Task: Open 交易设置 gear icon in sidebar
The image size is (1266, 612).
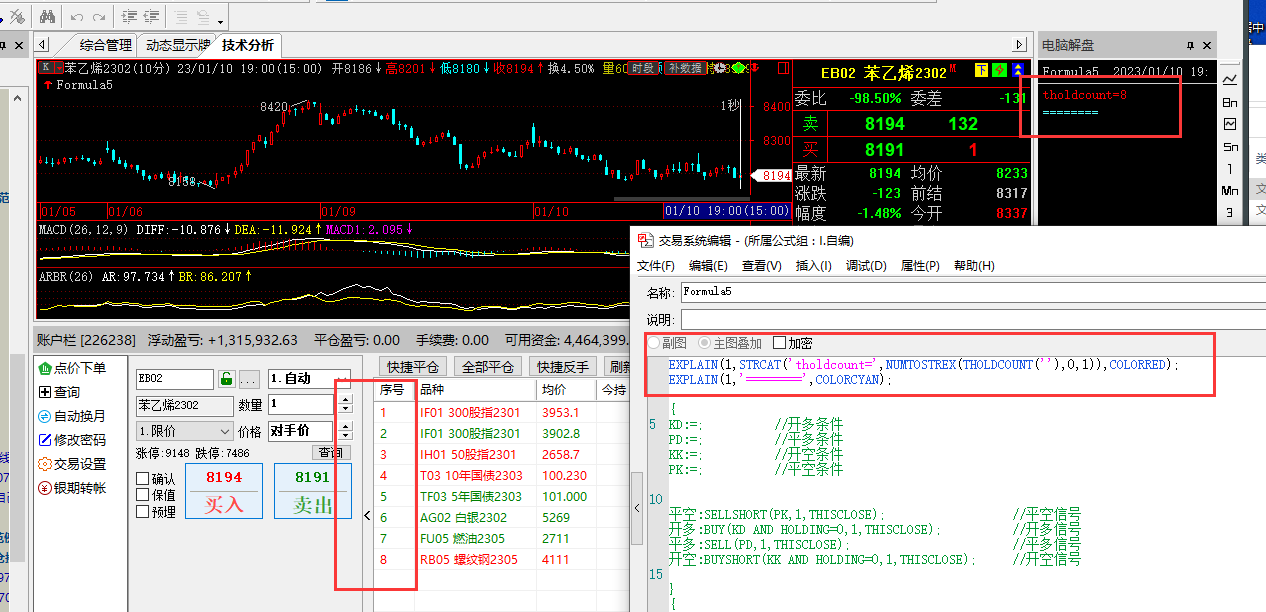Action: pyautogui.click(x=45, y=464)
